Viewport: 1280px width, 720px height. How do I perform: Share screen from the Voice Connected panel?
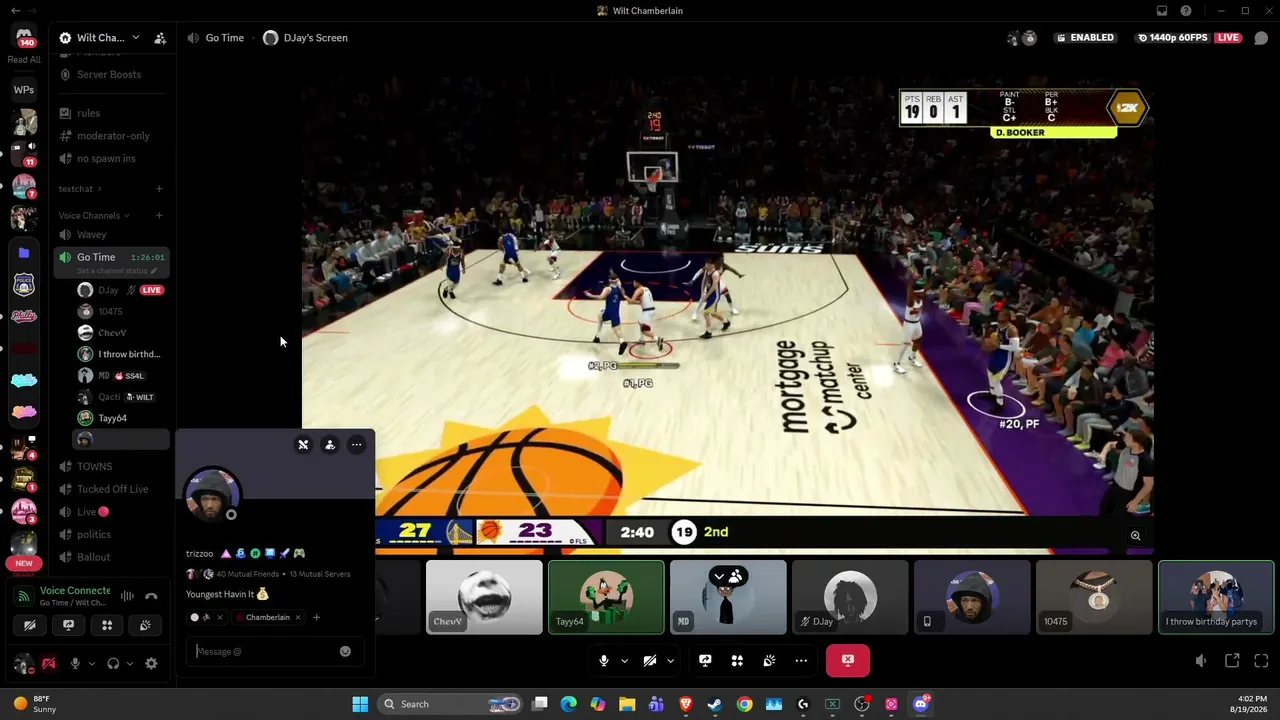click(68, 625)
